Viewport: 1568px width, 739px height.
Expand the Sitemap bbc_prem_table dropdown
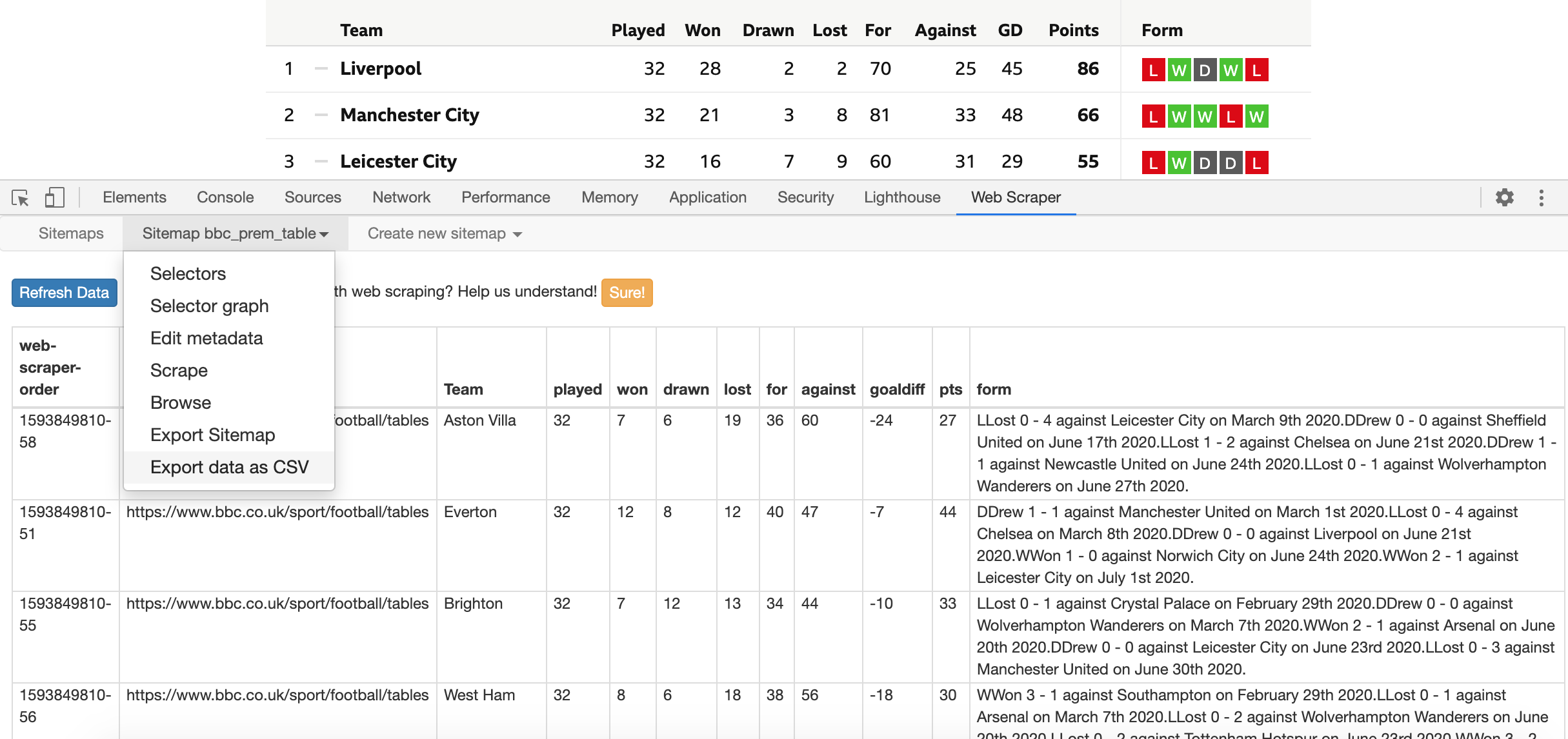(x=234, y=233)
